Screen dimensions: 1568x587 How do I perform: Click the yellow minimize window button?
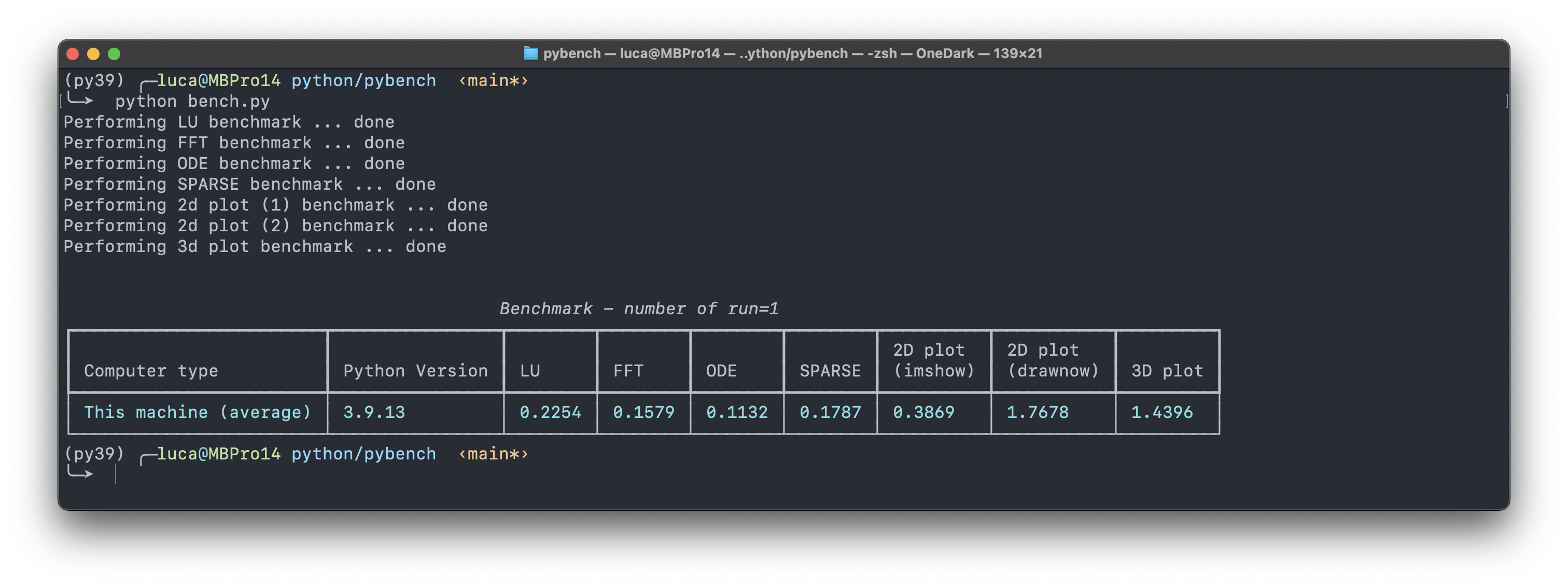(x=93, y=54)
